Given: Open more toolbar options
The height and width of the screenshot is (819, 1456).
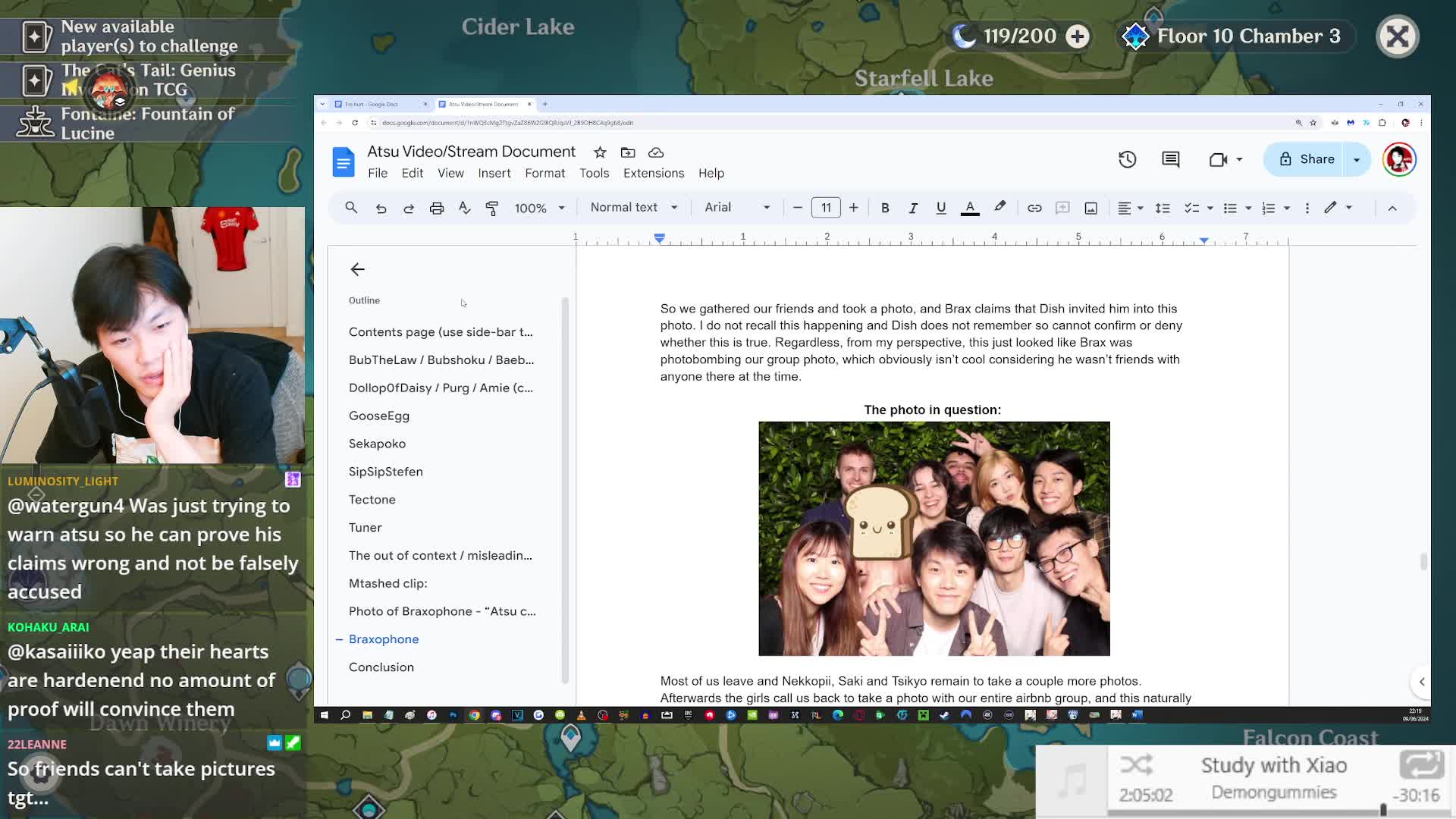Looking at the screenshot, I should coord(1307,208).
